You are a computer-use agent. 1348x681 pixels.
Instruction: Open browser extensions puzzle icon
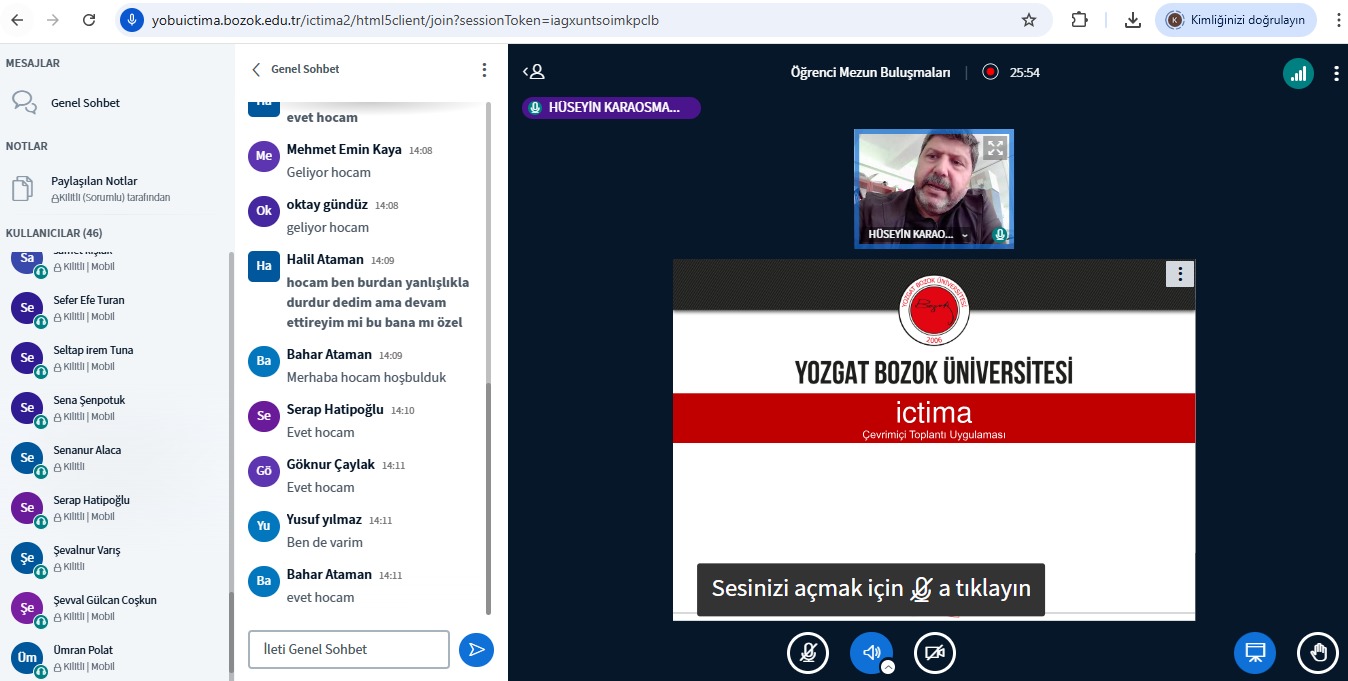[x=1080, y=20]
